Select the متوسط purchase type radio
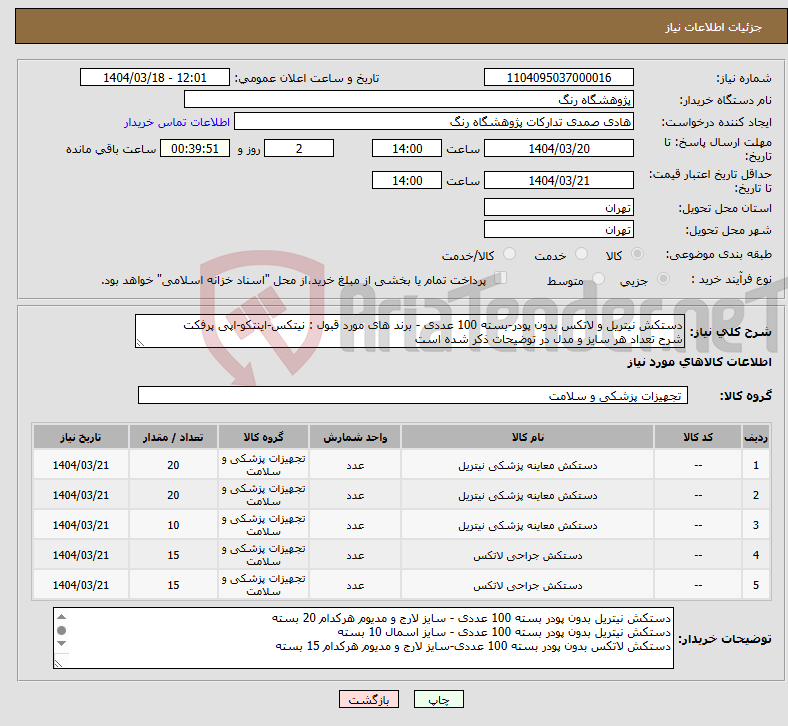The image size is (788, 726). 599,279
